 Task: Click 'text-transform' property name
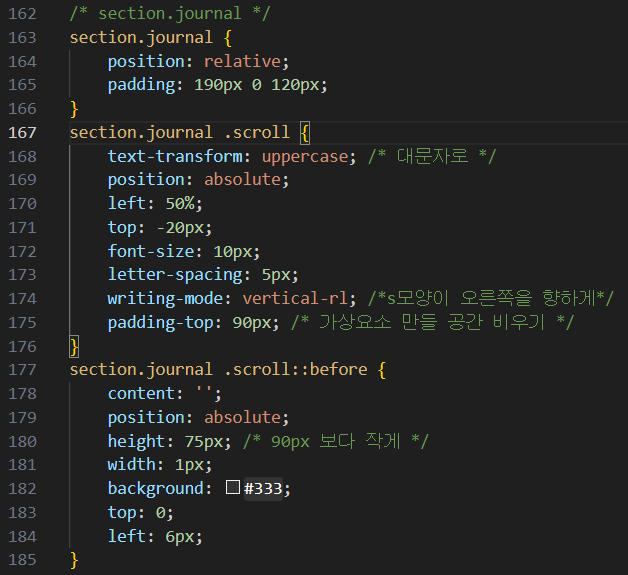(x=175, y=156)
